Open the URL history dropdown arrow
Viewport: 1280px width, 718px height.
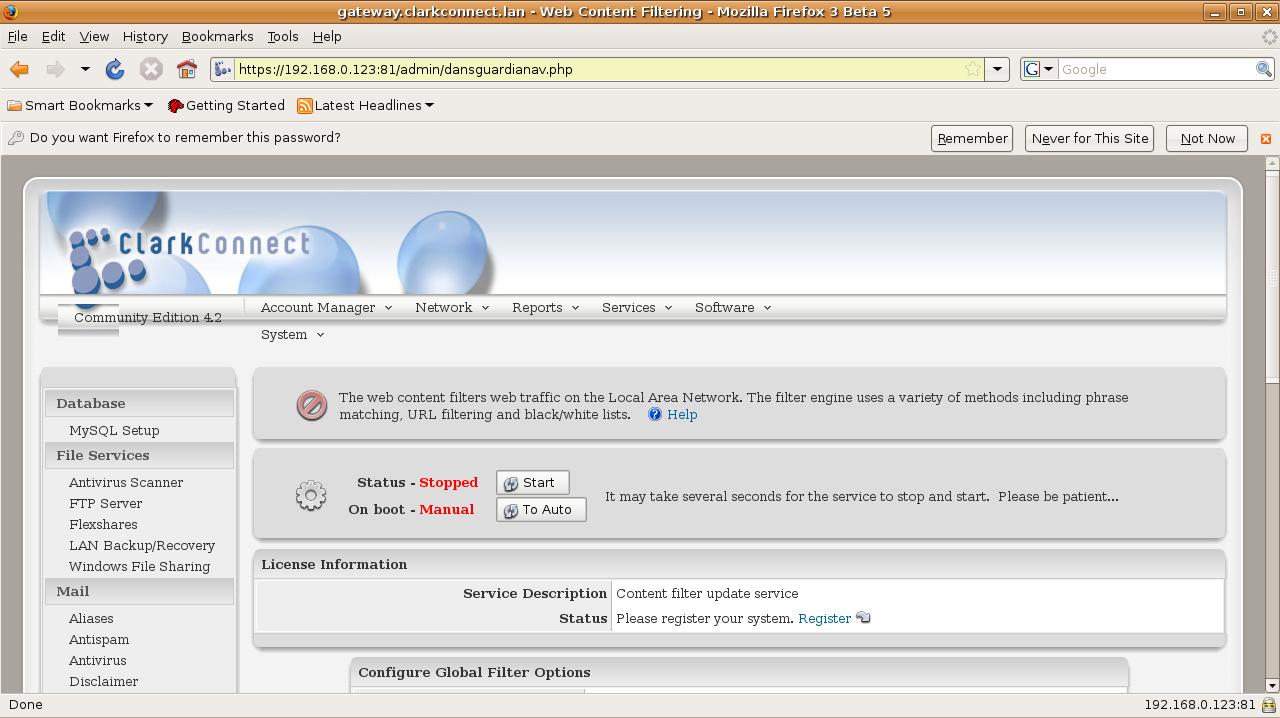pyautogui.click(x=997, y=69)
